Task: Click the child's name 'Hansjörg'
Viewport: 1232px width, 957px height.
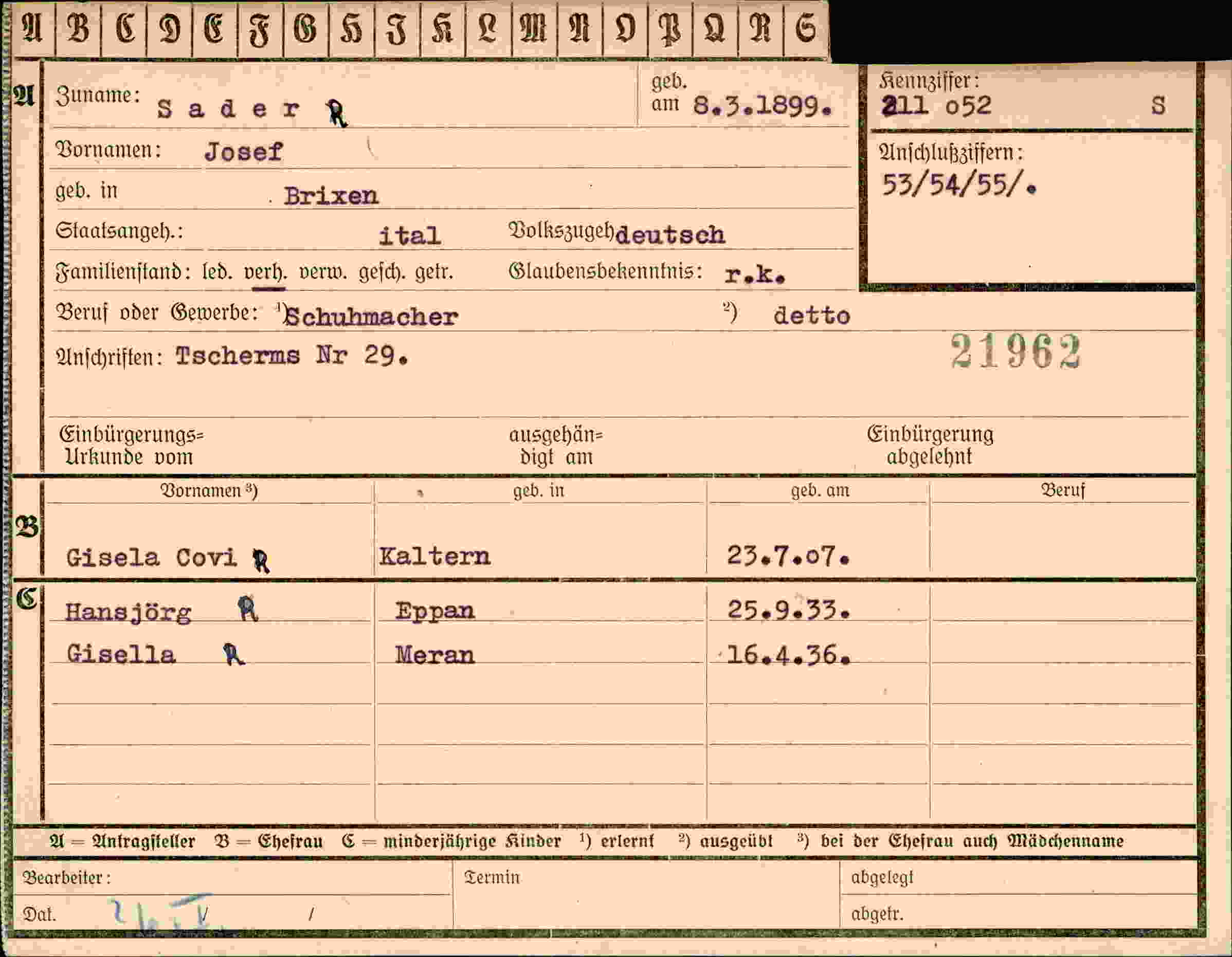Action: (x=128, y=613)
